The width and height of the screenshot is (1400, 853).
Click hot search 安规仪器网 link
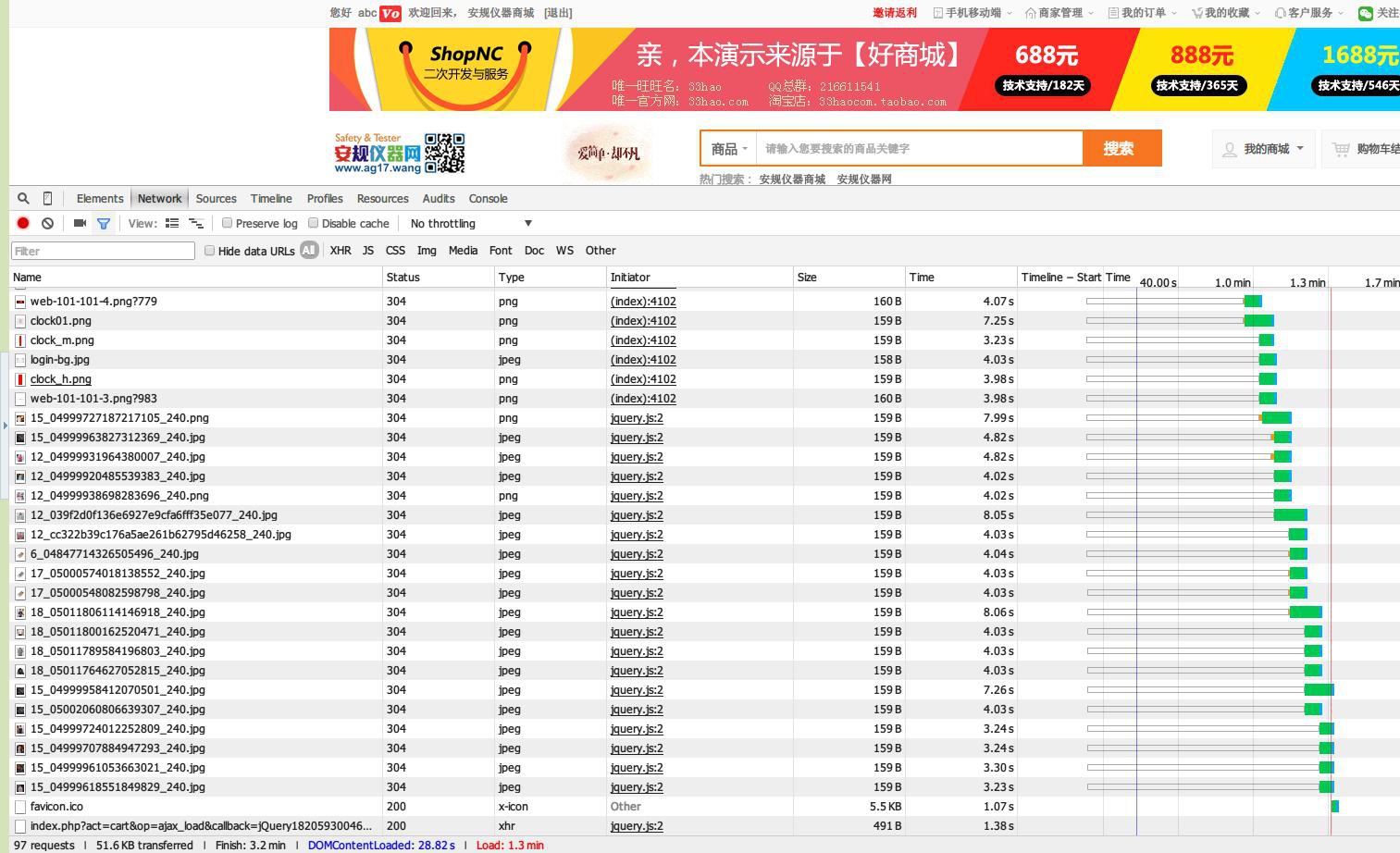pos(864,179)
